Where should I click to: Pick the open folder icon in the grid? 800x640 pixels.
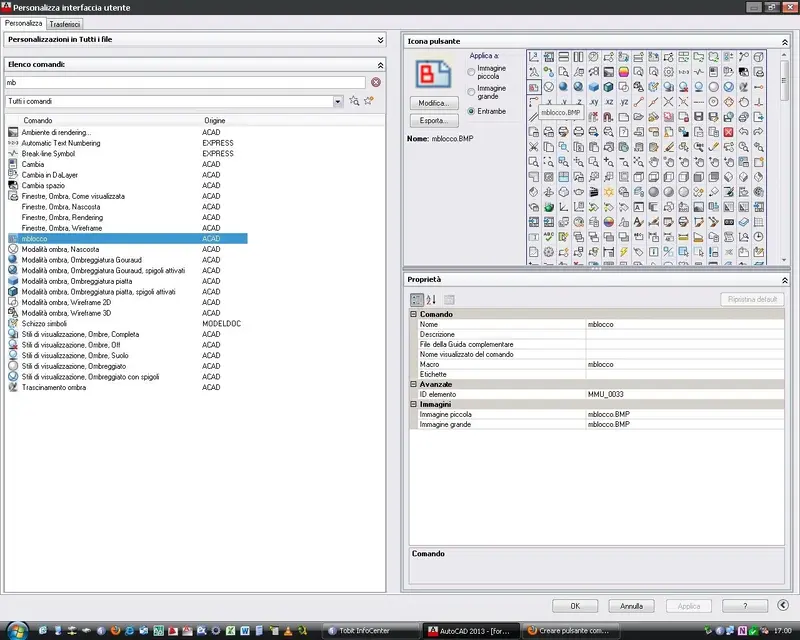(639, 117)
